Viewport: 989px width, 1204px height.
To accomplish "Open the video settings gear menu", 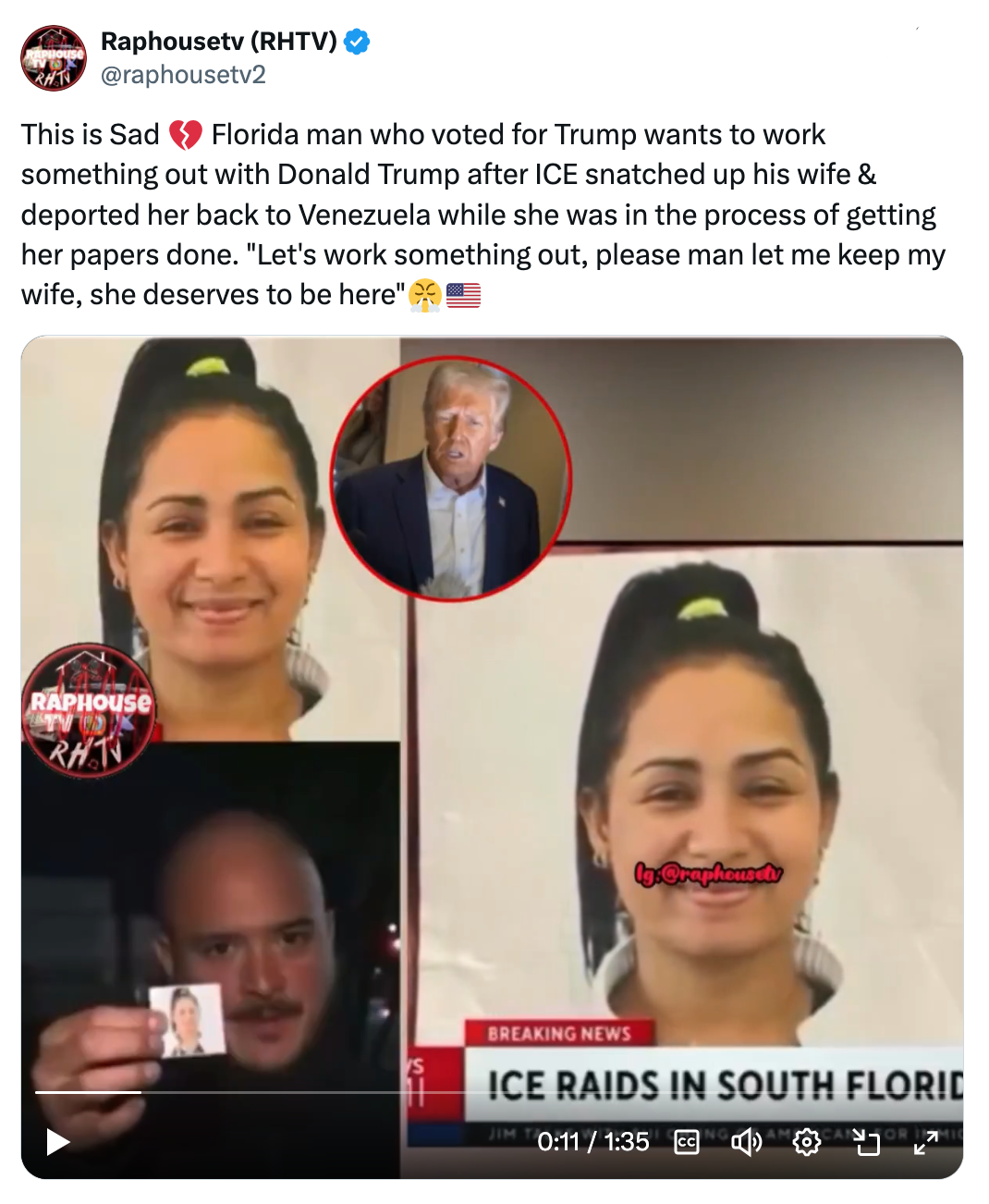I will (807, 1142).
